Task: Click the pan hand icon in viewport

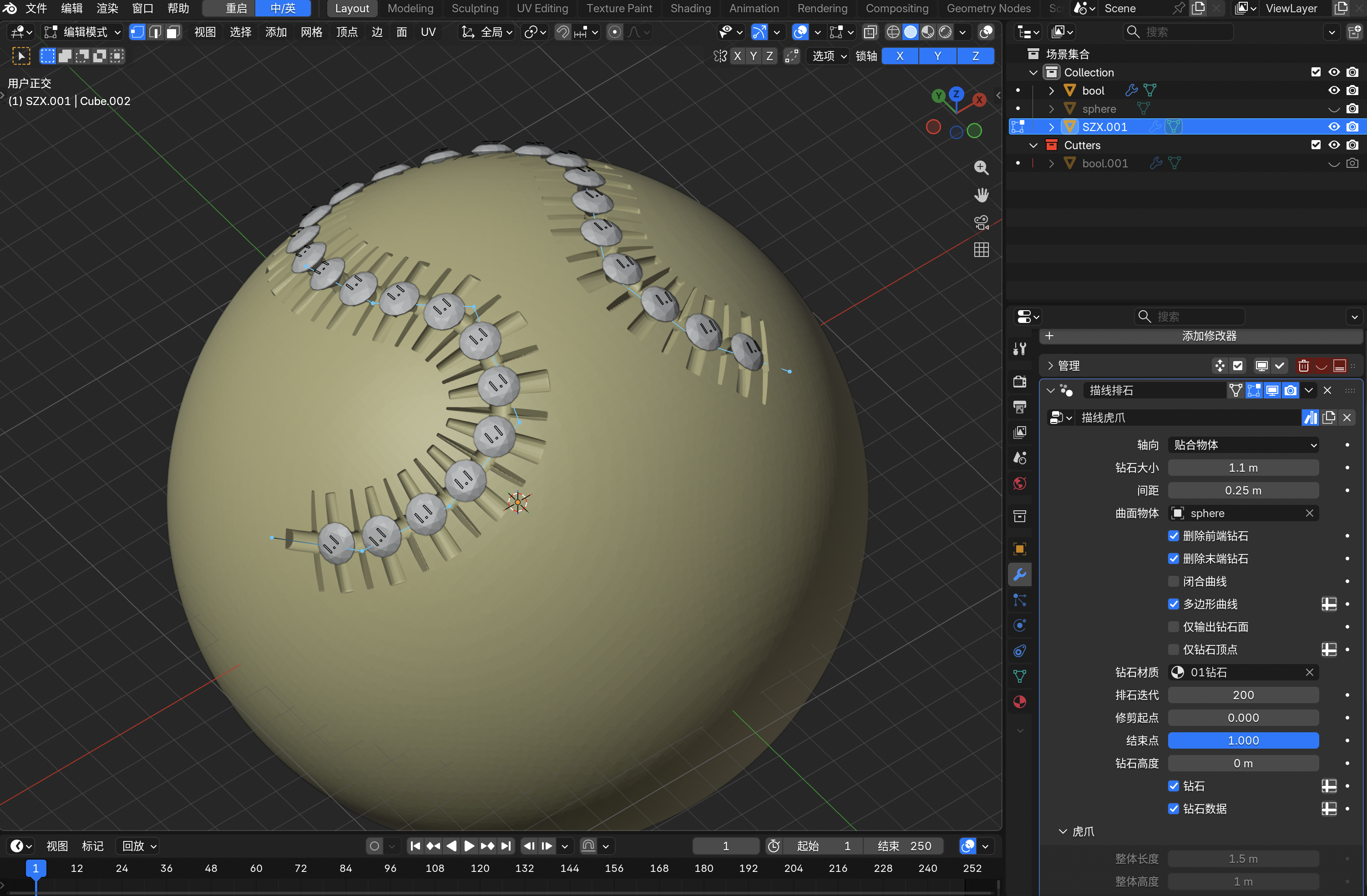Action: 981,195
